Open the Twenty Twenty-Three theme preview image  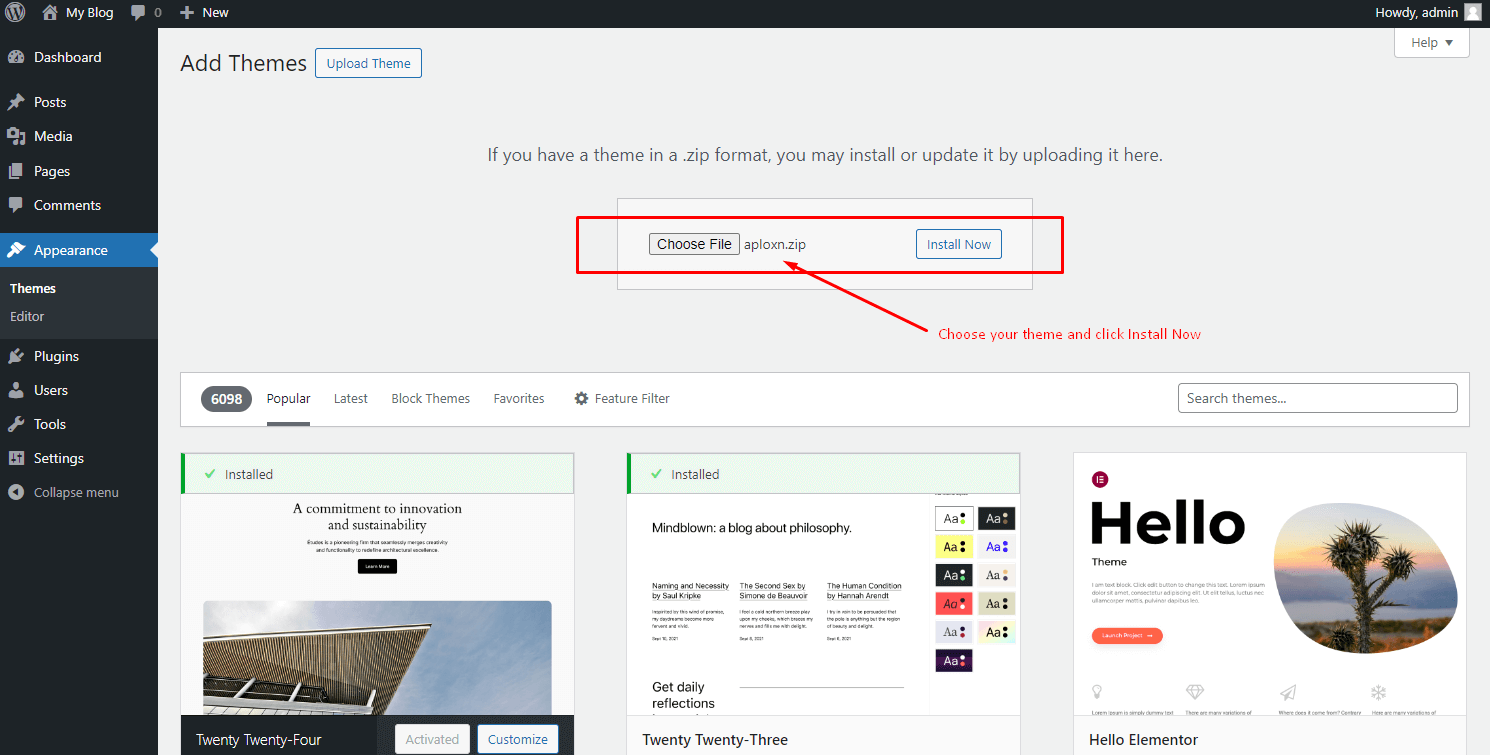[x=823, y=604]
